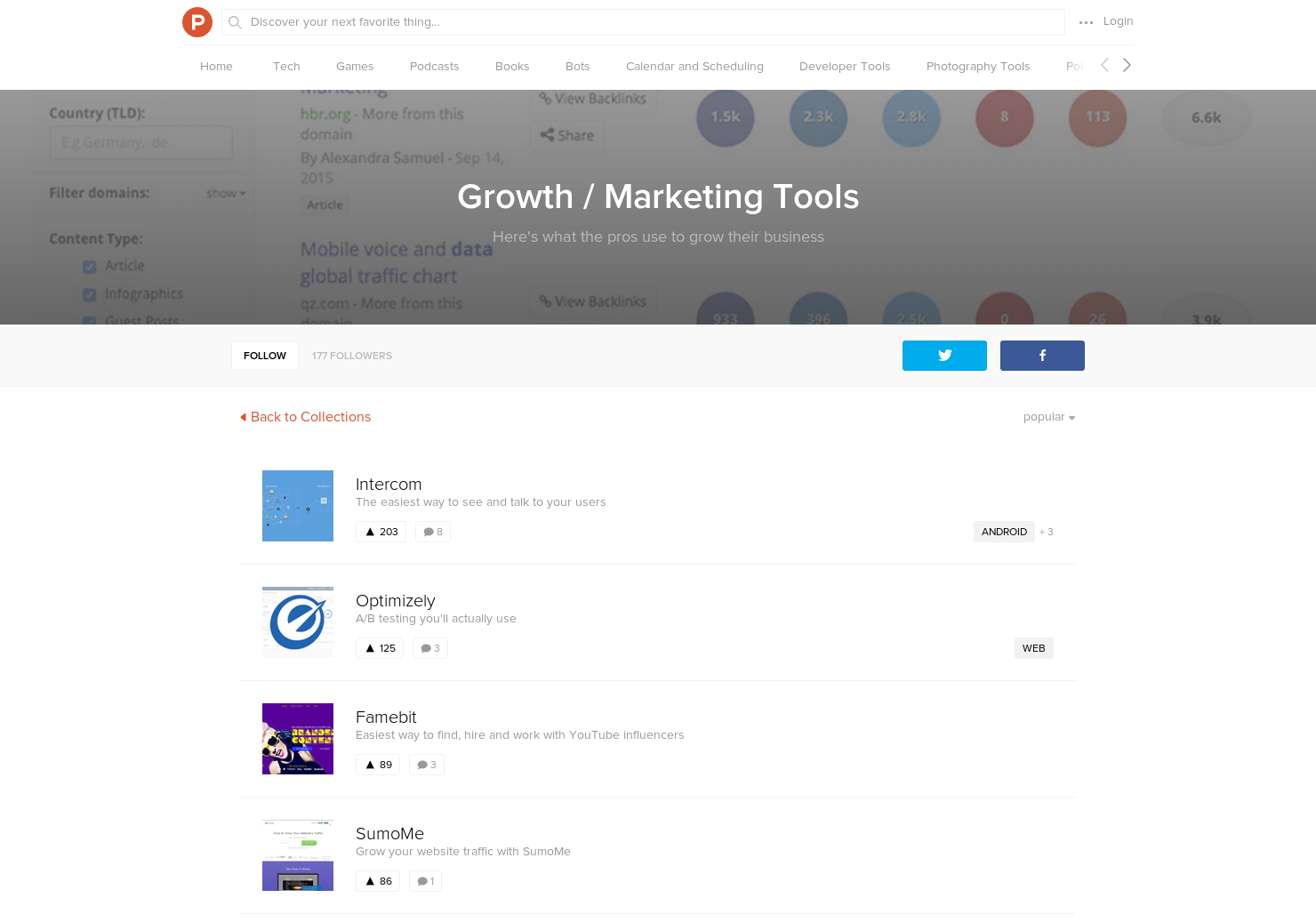Screen dimensions: 1316x922
Task: Open the popular sort dropdown
Action: click(x=1047, y=416)
